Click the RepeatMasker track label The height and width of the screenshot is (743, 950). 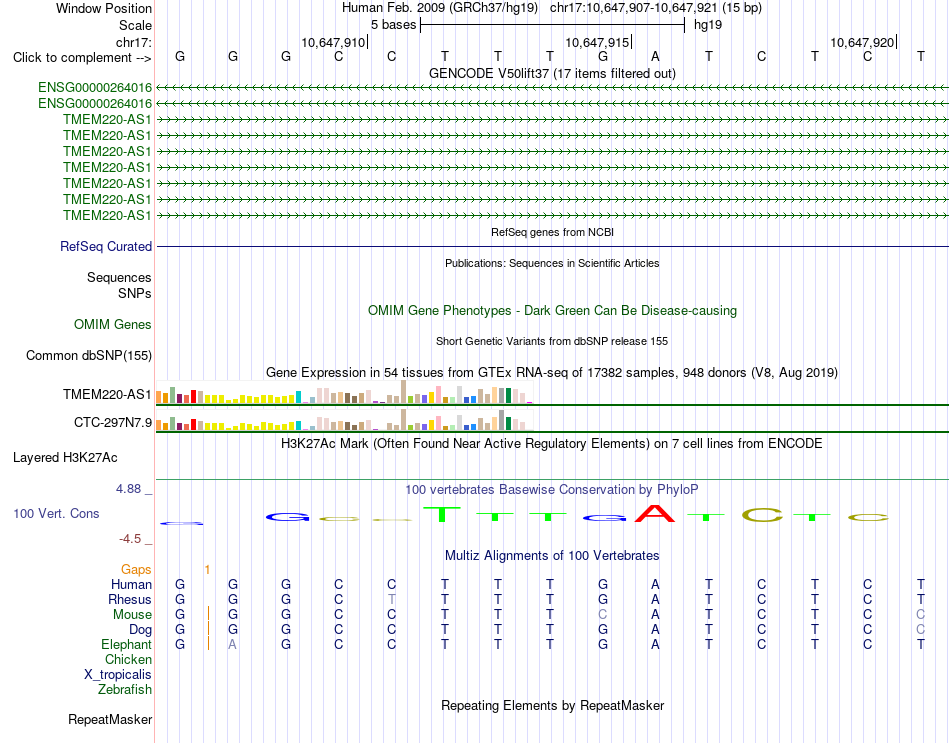pos(110,719)
